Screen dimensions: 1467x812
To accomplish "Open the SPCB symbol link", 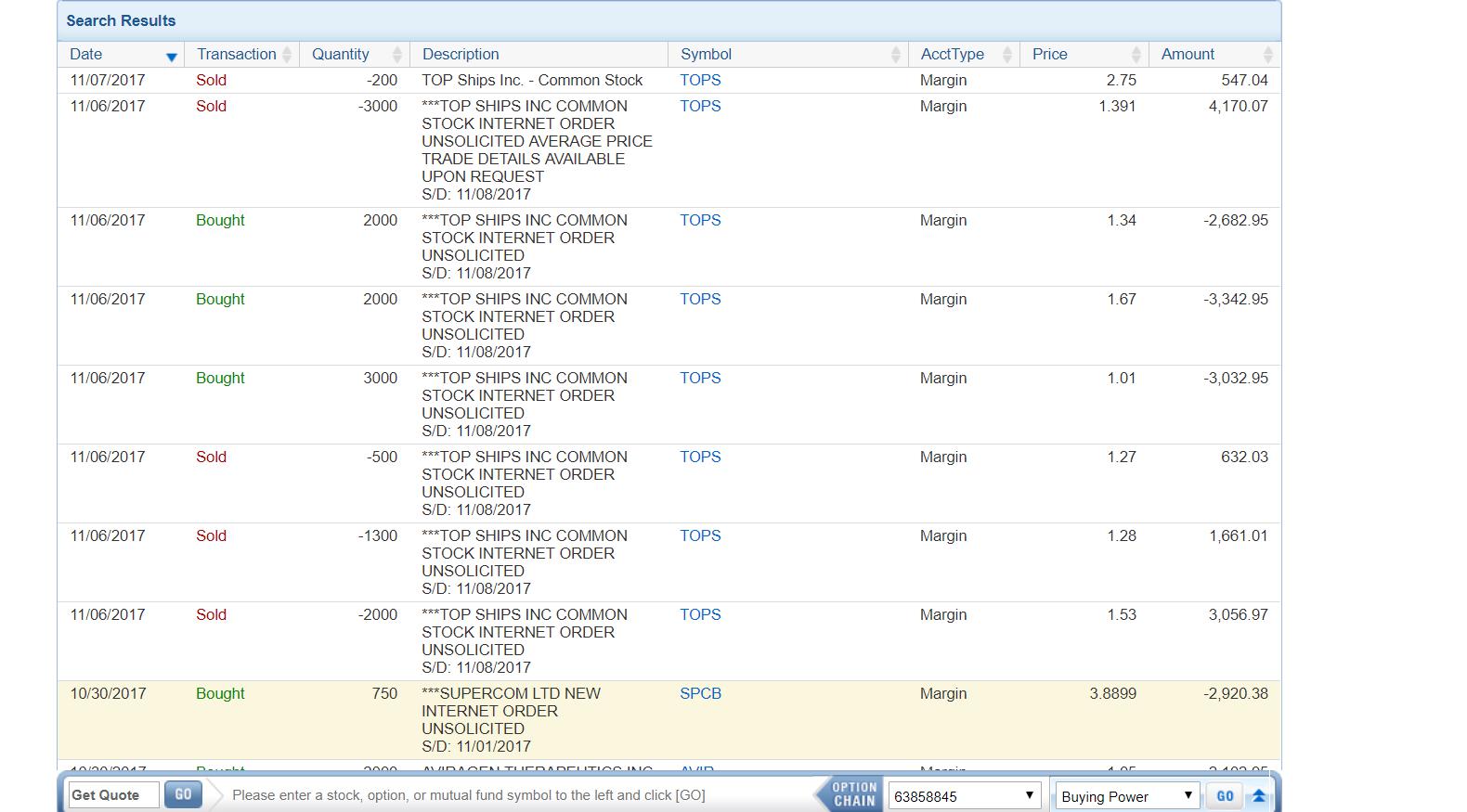I will [700, 694].
